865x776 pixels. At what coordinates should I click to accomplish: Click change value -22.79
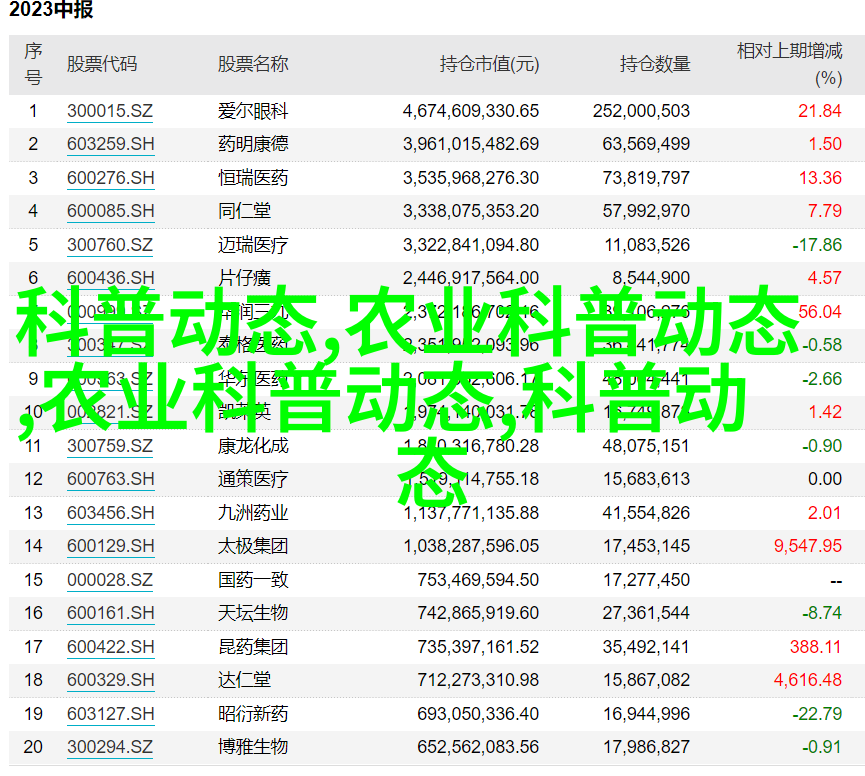point(817,714)
